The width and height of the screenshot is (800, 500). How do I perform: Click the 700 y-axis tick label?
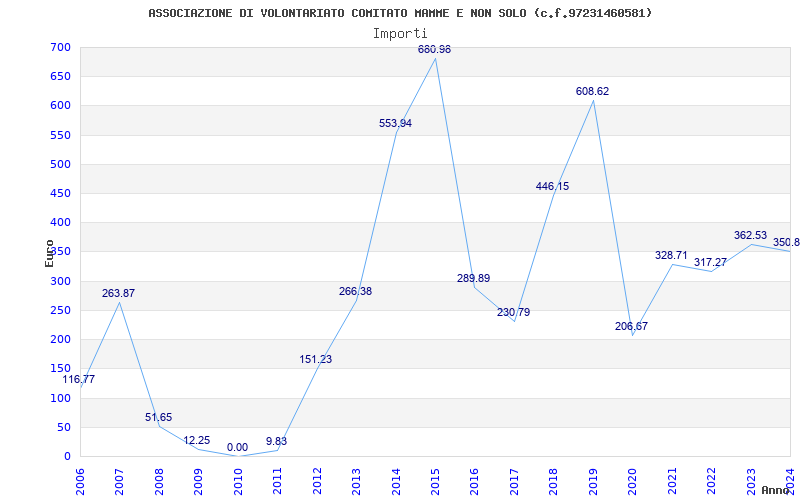click(x=60, y=47)
